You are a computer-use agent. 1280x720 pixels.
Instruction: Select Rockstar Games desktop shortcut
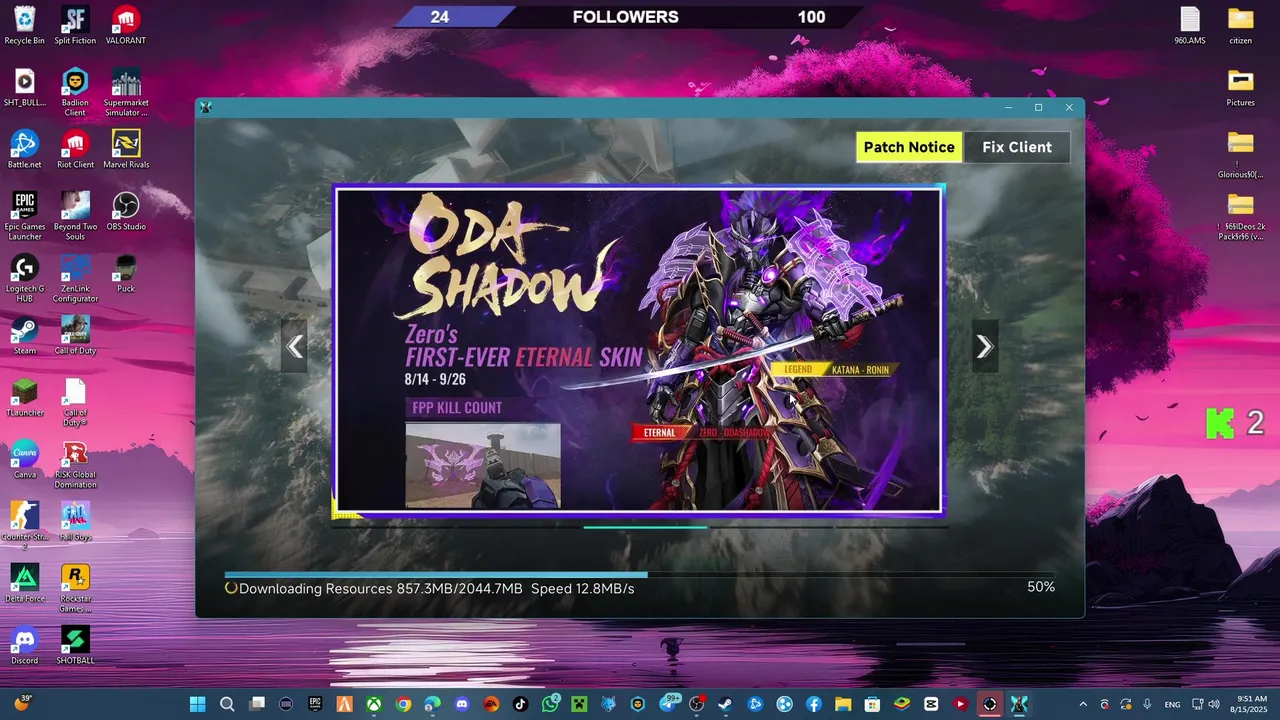75,588
